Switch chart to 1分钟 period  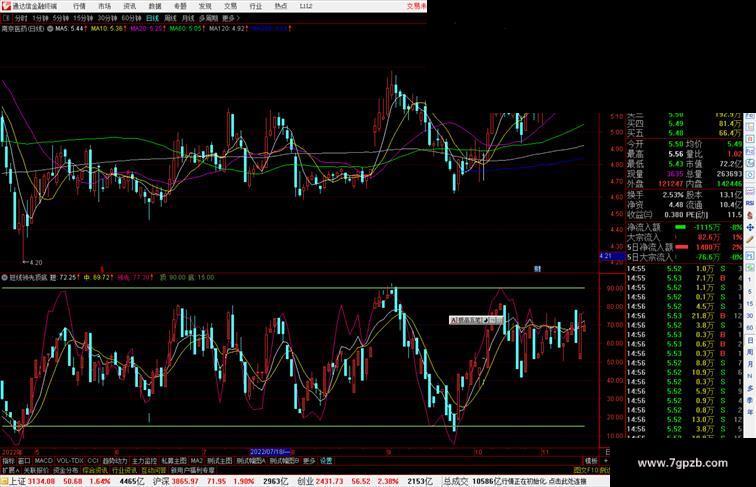40,18
